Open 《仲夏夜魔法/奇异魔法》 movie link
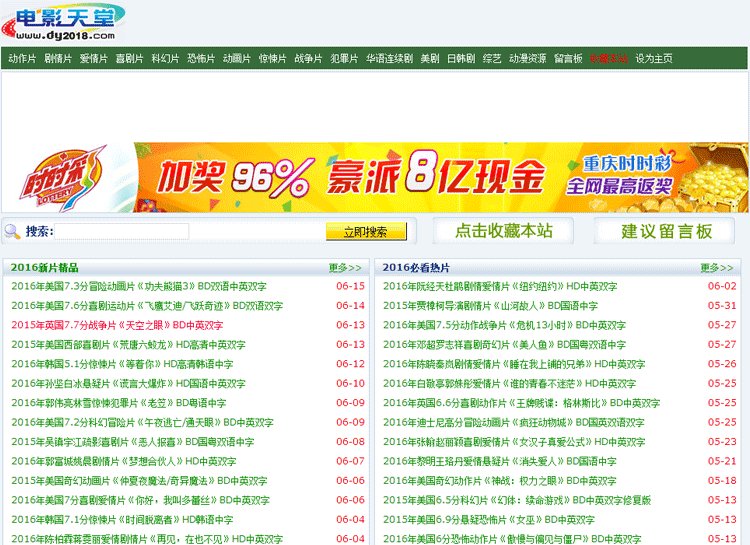Viewport: 750px width, 545px height. click(139, 481)
